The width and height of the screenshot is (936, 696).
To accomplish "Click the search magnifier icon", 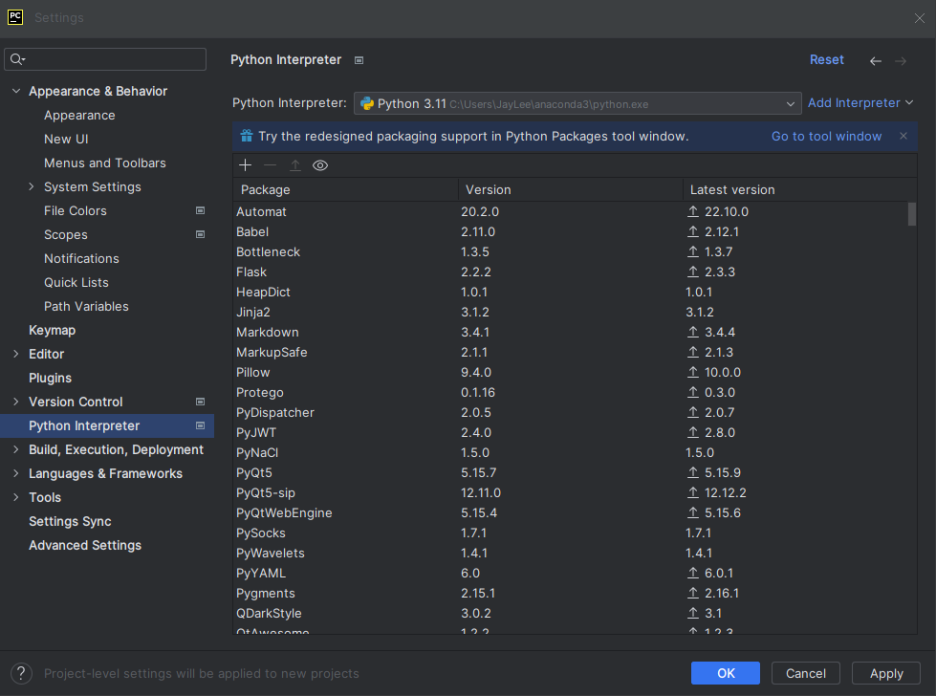I will pyautogui.click(x=17, y=59).
